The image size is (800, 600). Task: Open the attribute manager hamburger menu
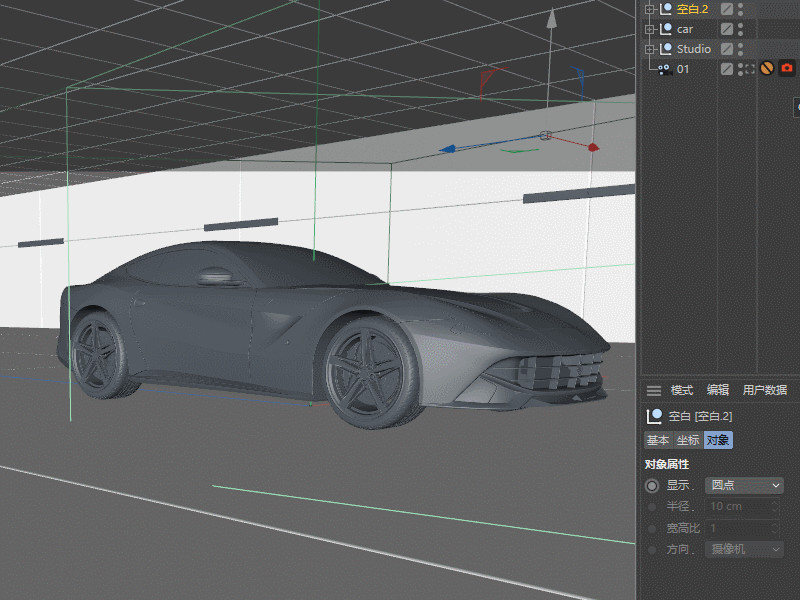pyautogui.click(x=654, y=391)
